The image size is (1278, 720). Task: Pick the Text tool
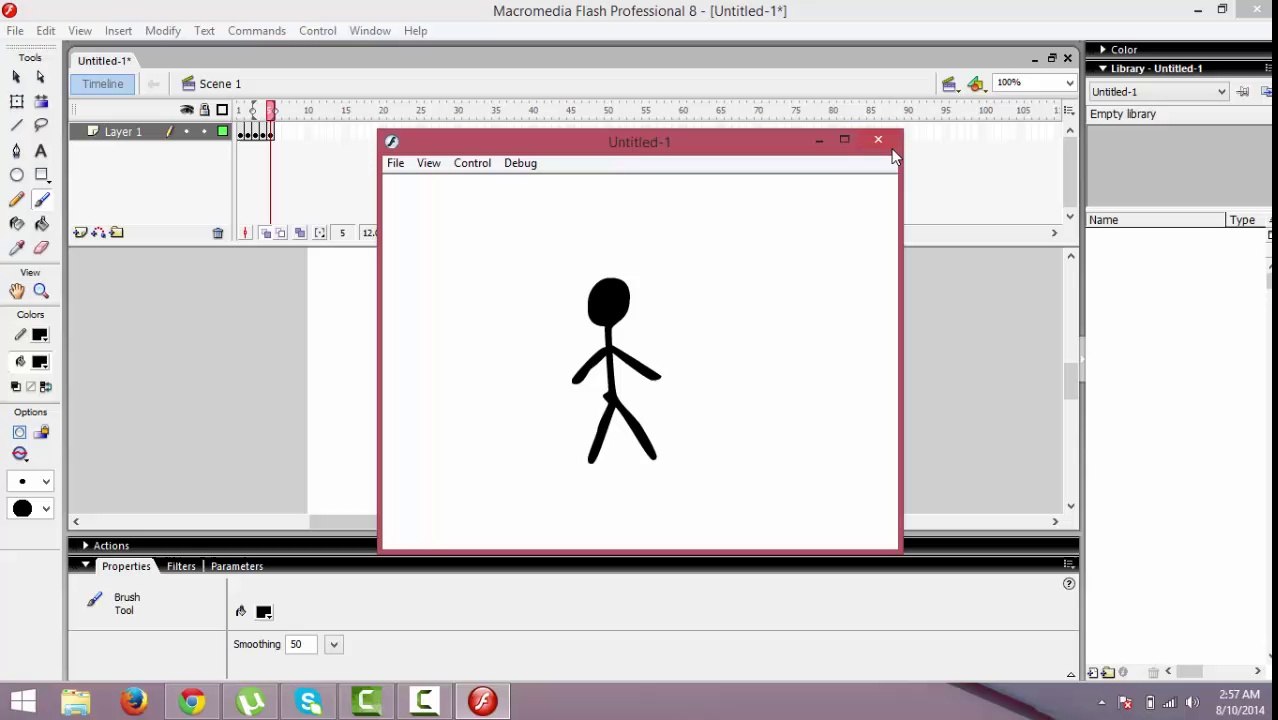click(x=41, y=151)
